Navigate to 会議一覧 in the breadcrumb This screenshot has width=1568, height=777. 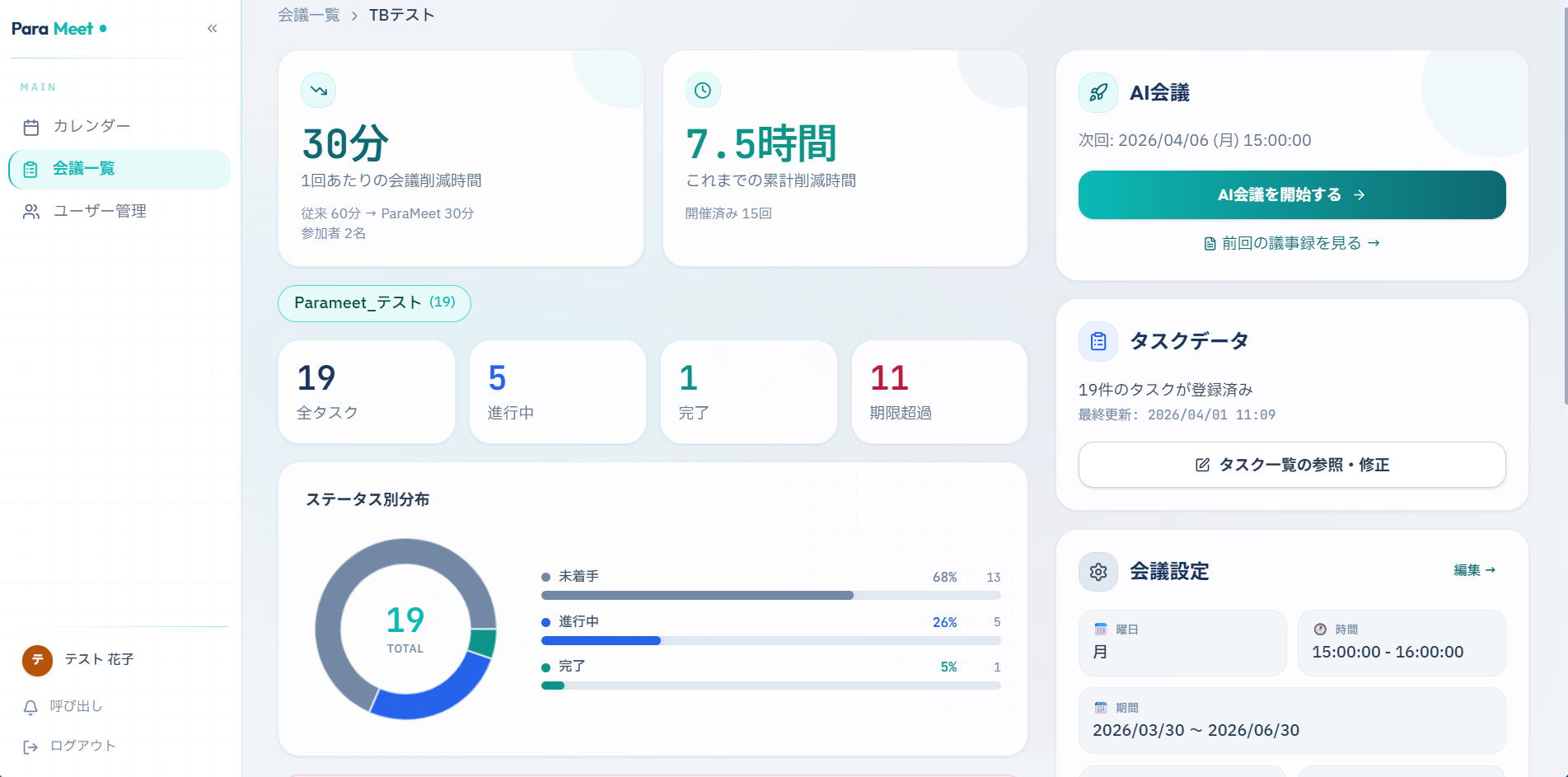[309, 14]
